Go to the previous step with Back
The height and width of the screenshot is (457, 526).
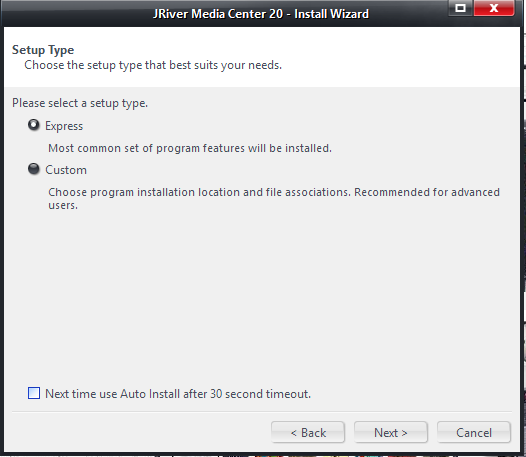pyautogui.click(x=308, y=433)
